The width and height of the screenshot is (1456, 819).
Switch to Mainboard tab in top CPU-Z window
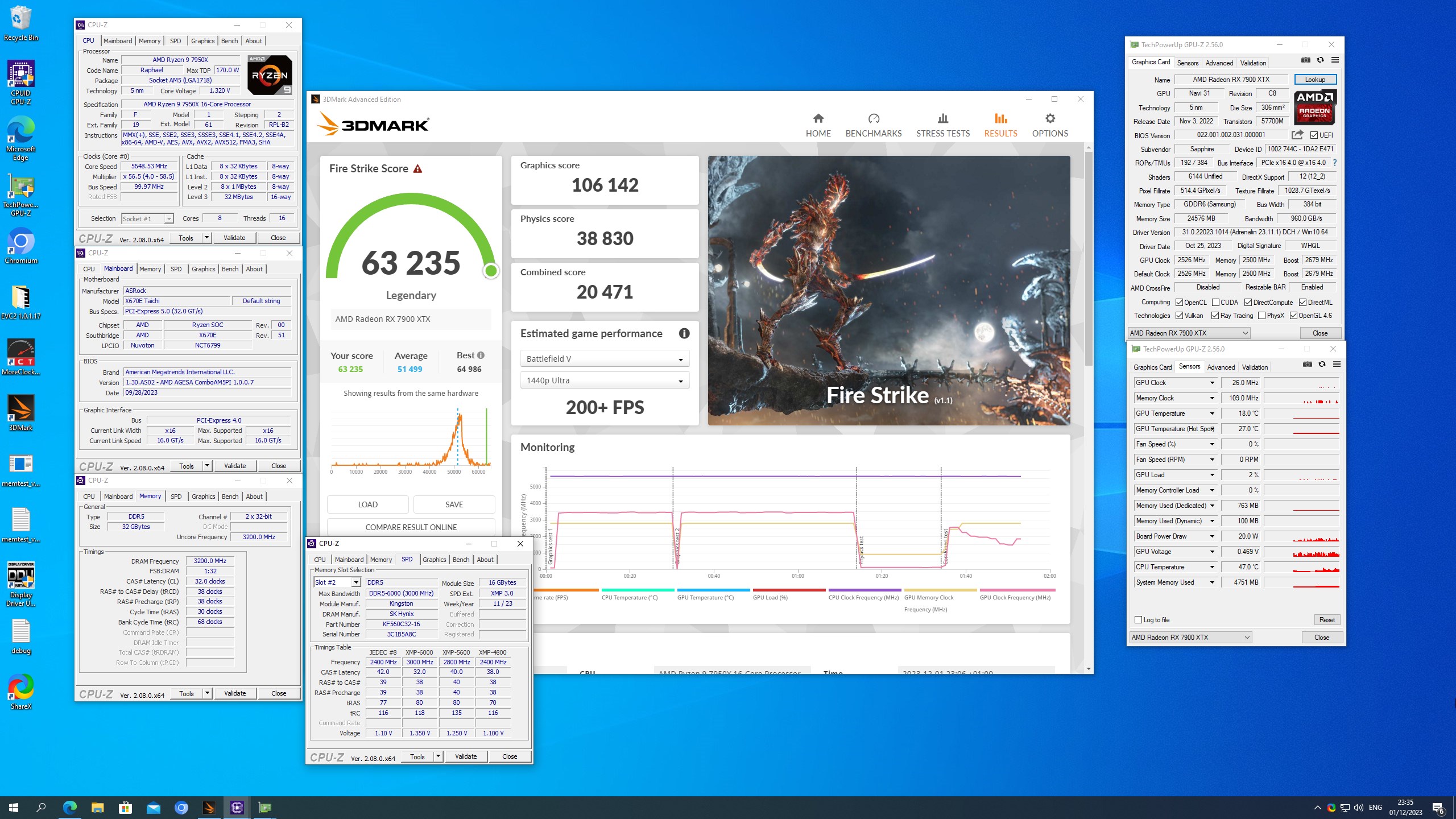pyautogui.click(x=118, y=41)
